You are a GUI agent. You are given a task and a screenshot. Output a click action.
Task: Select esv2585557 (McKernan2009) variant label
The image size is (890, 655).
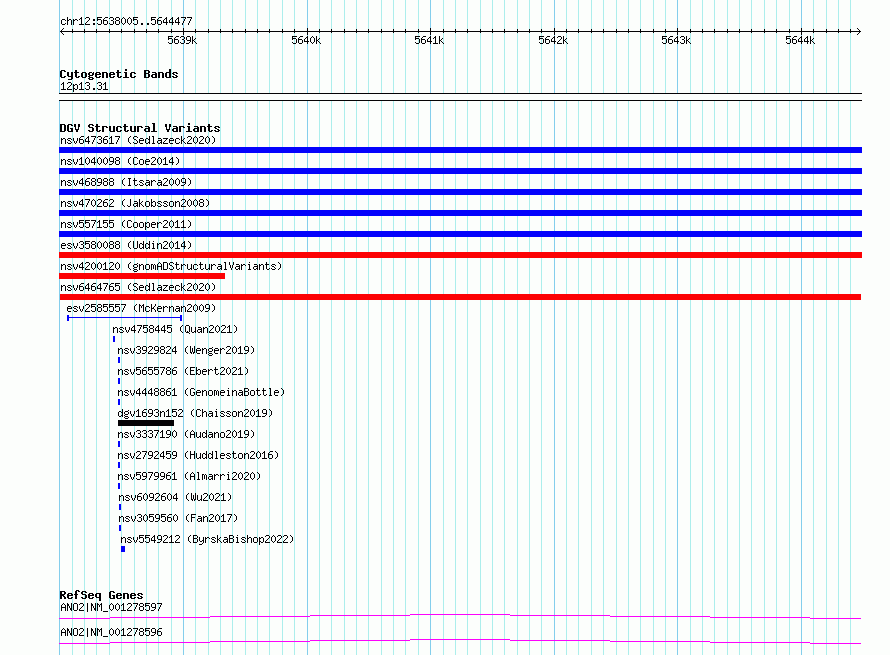pos(141,308)
